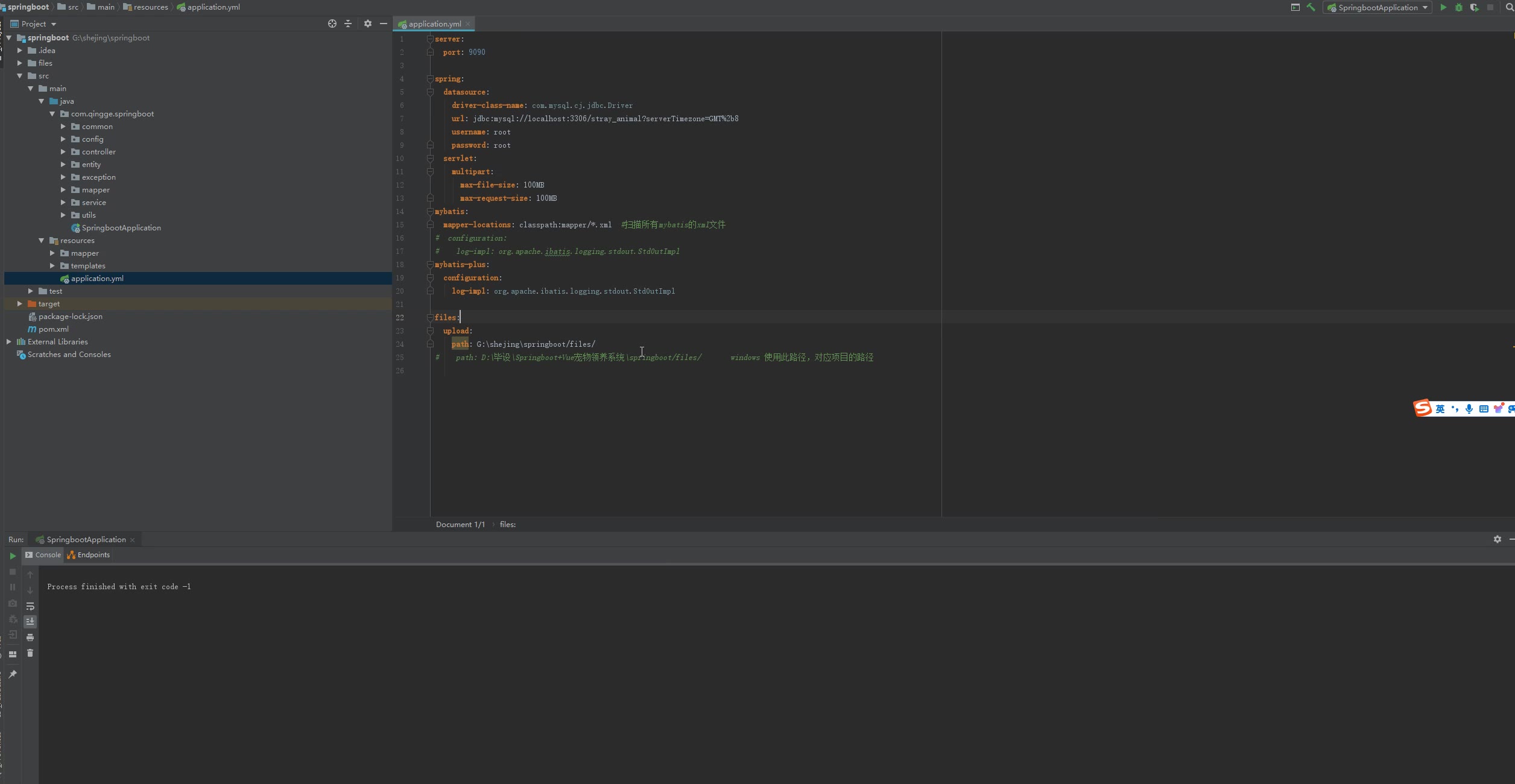Expand the controller package folder
1515x784 pixels.
coord(63,152)
